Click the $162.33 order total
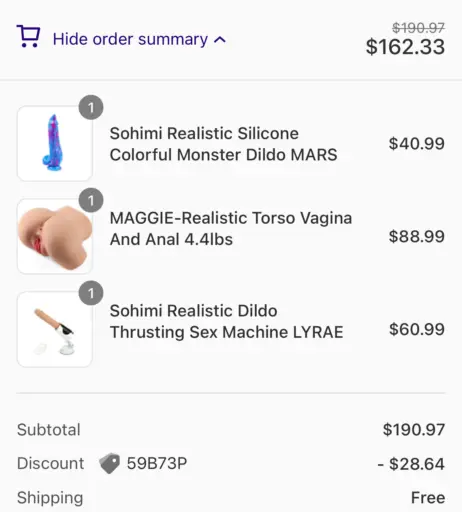 point(405,47)
